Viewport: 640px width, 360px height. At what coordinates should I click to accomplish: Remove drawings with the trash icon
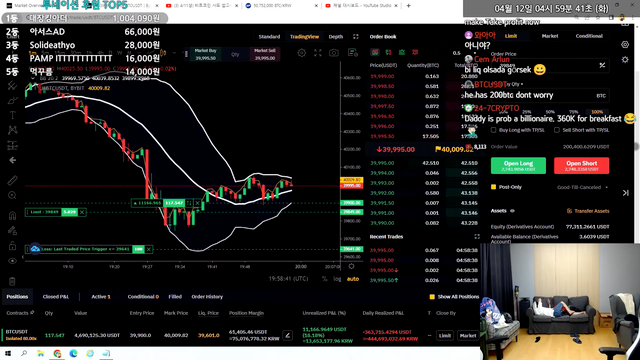pos(12,281)
